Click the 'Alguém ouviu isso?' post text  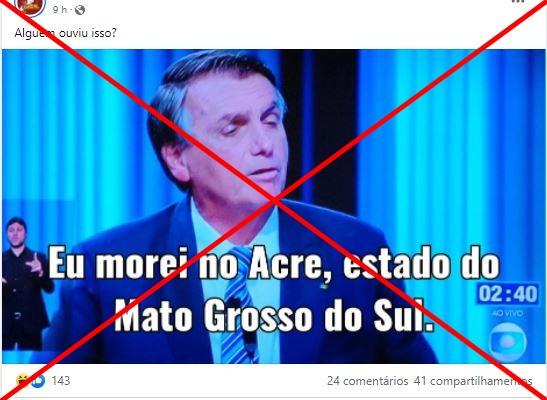66,33
